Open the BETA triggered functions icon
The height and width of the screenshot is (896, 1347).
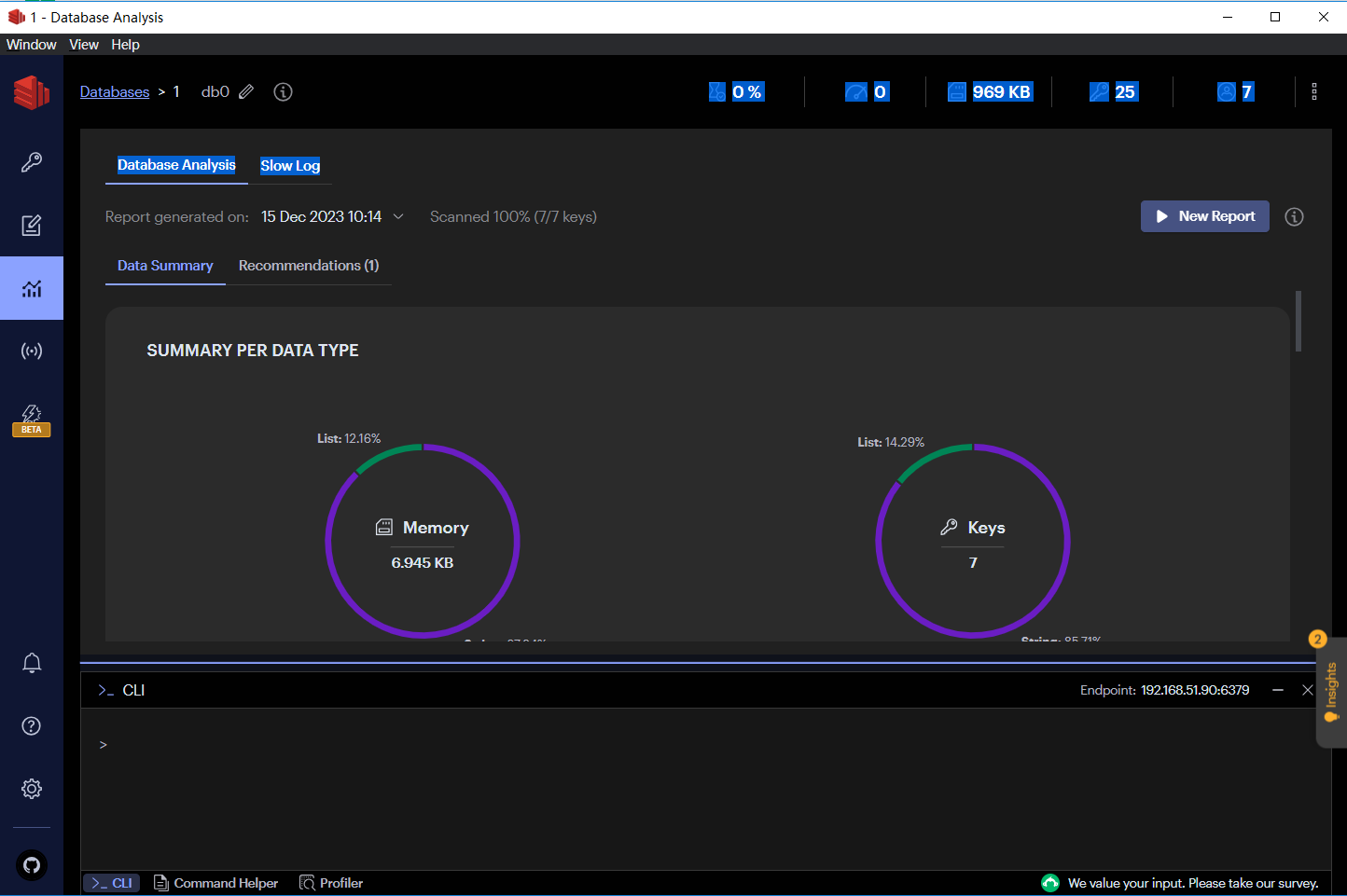(x=32, y=420)
